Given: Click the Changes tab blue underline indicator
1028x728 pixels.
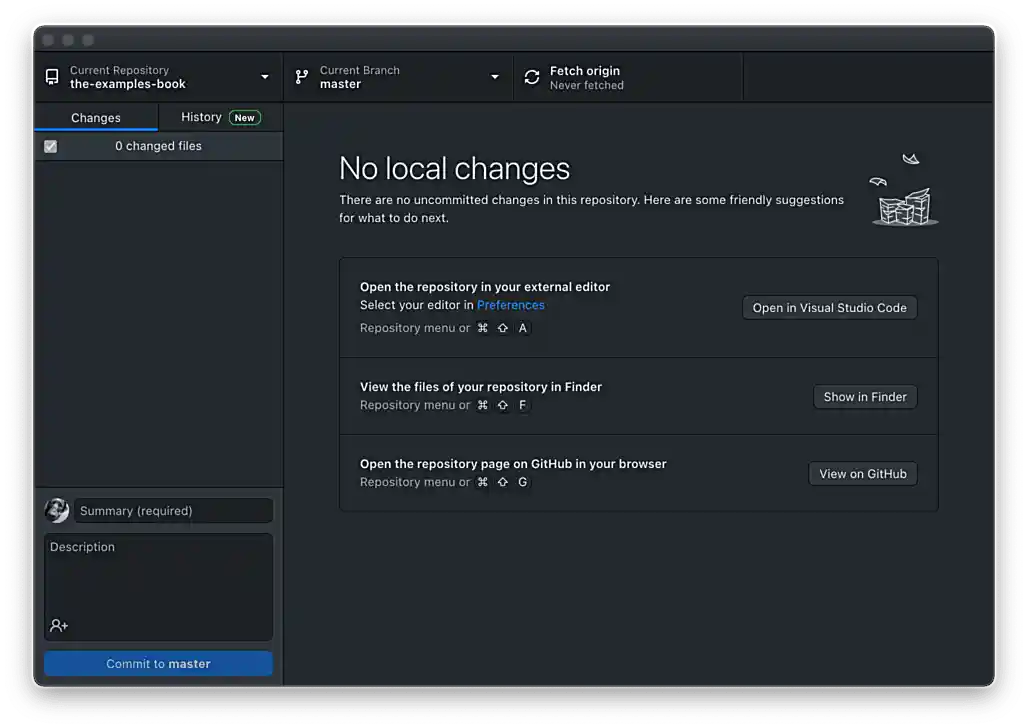Looking at the screenshot, I should tap(96, 129).
